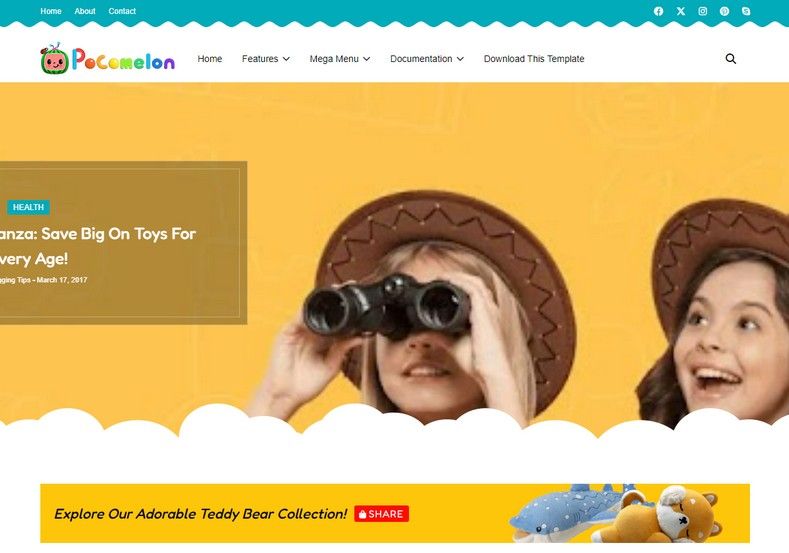Select the HEALTH category tag
Screen dimensions: 789x553
pyautogui.click(x=28, y=207)
